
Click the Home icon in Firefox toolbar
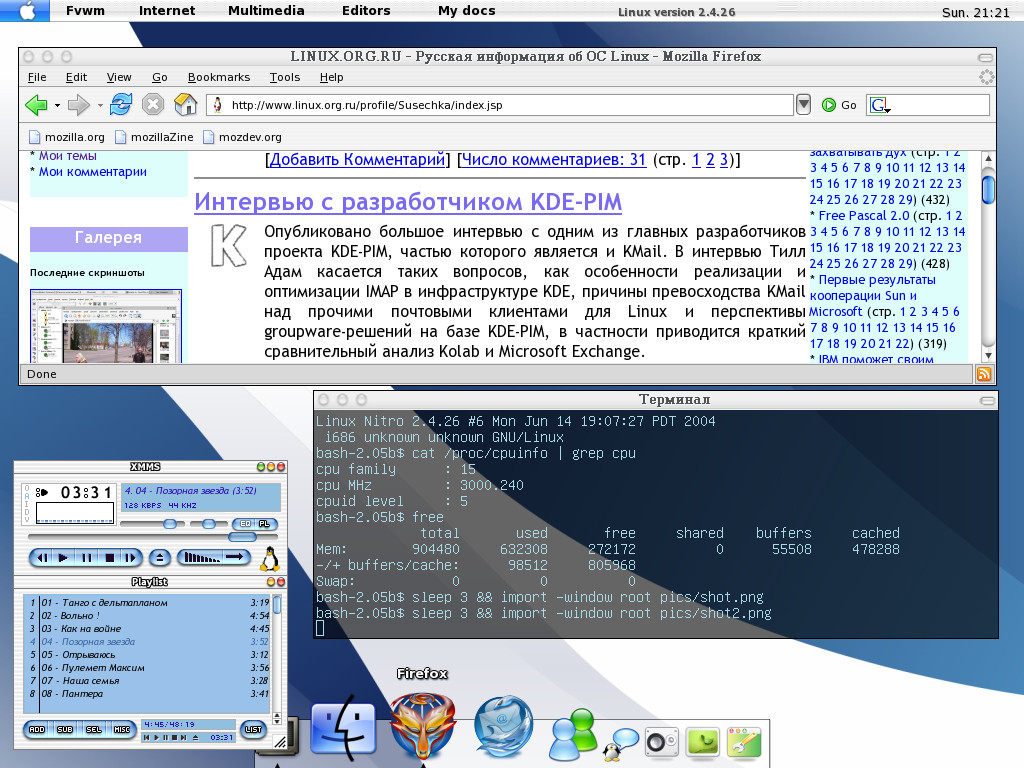pos(185,104)
